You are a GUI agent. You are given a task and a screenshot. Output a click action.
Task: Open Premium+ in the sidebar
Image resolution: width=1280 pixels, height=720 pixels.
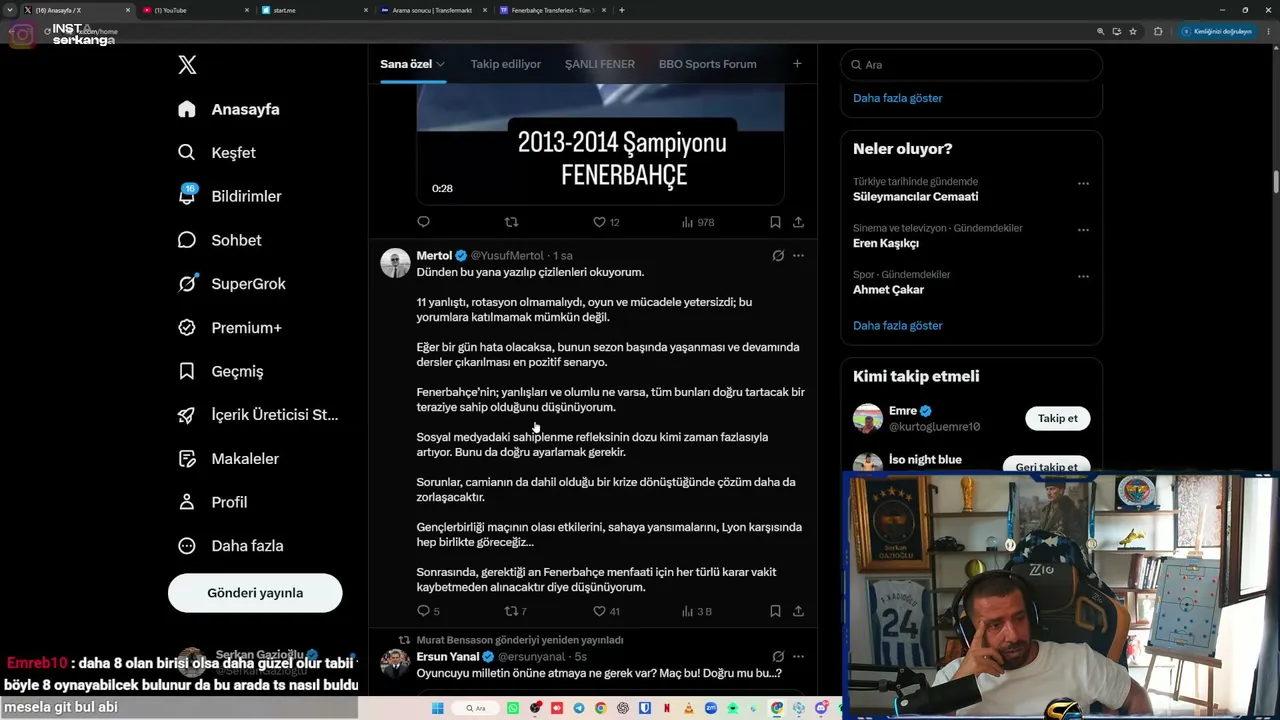point(229,328)
